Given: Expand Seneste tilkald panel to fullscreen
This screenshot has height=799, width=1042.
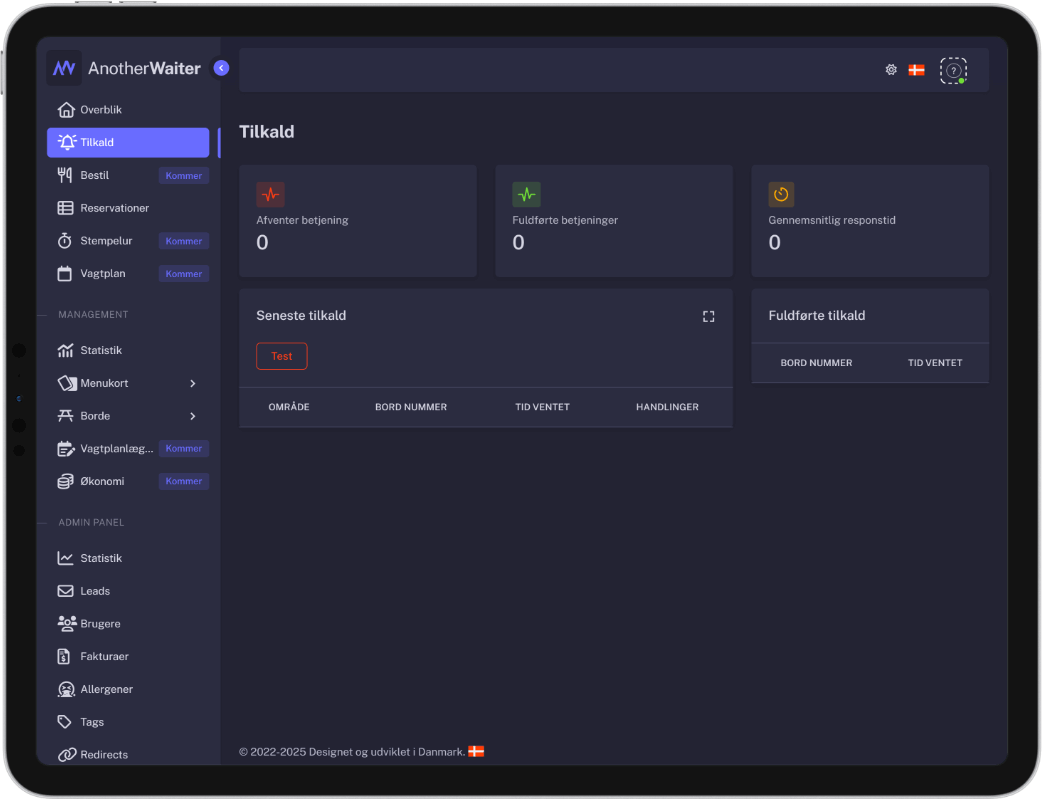Looking at the screenshot, I should (708, 316).
